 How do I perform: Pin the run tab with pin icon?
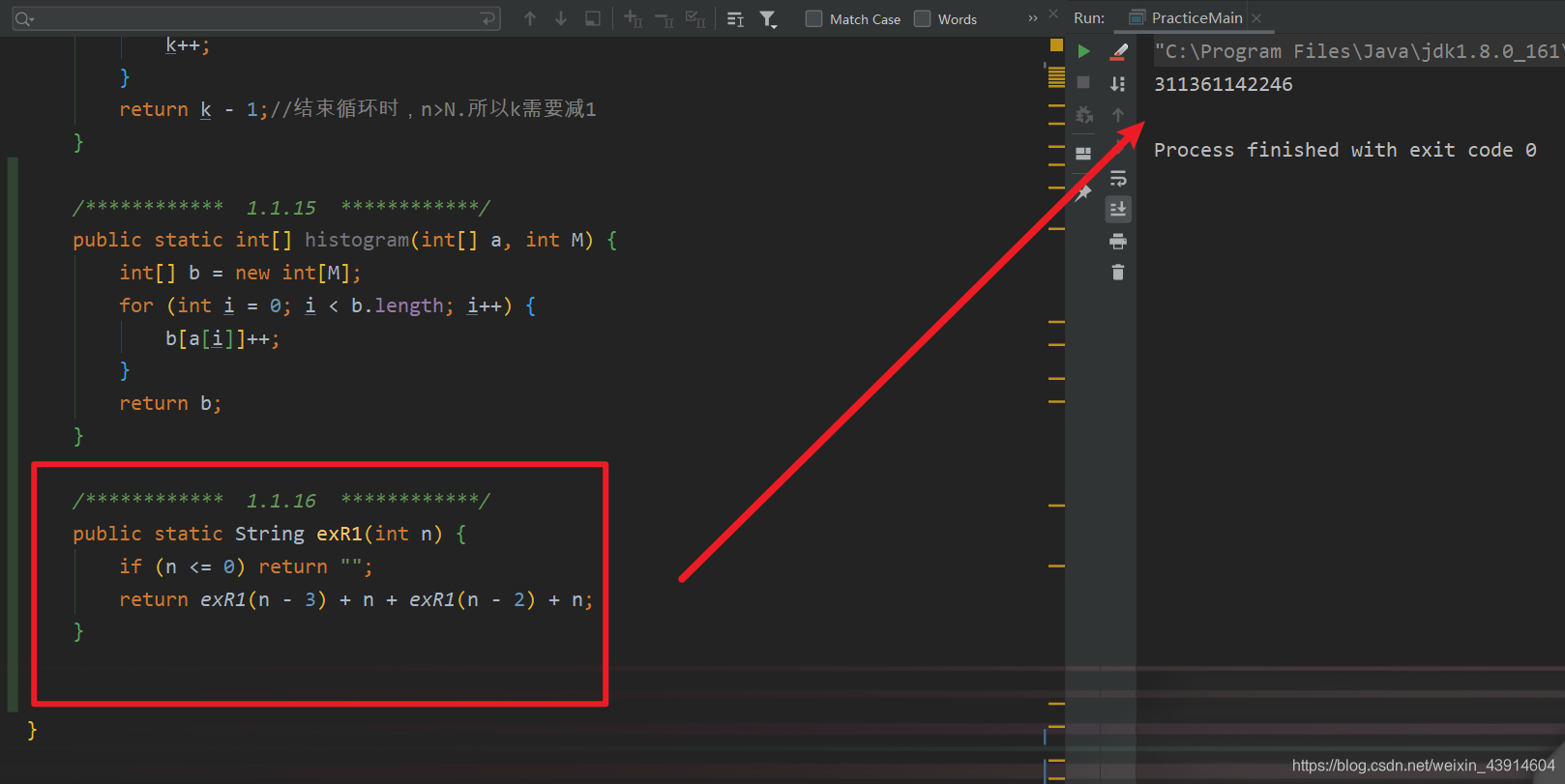point(1083,192)
